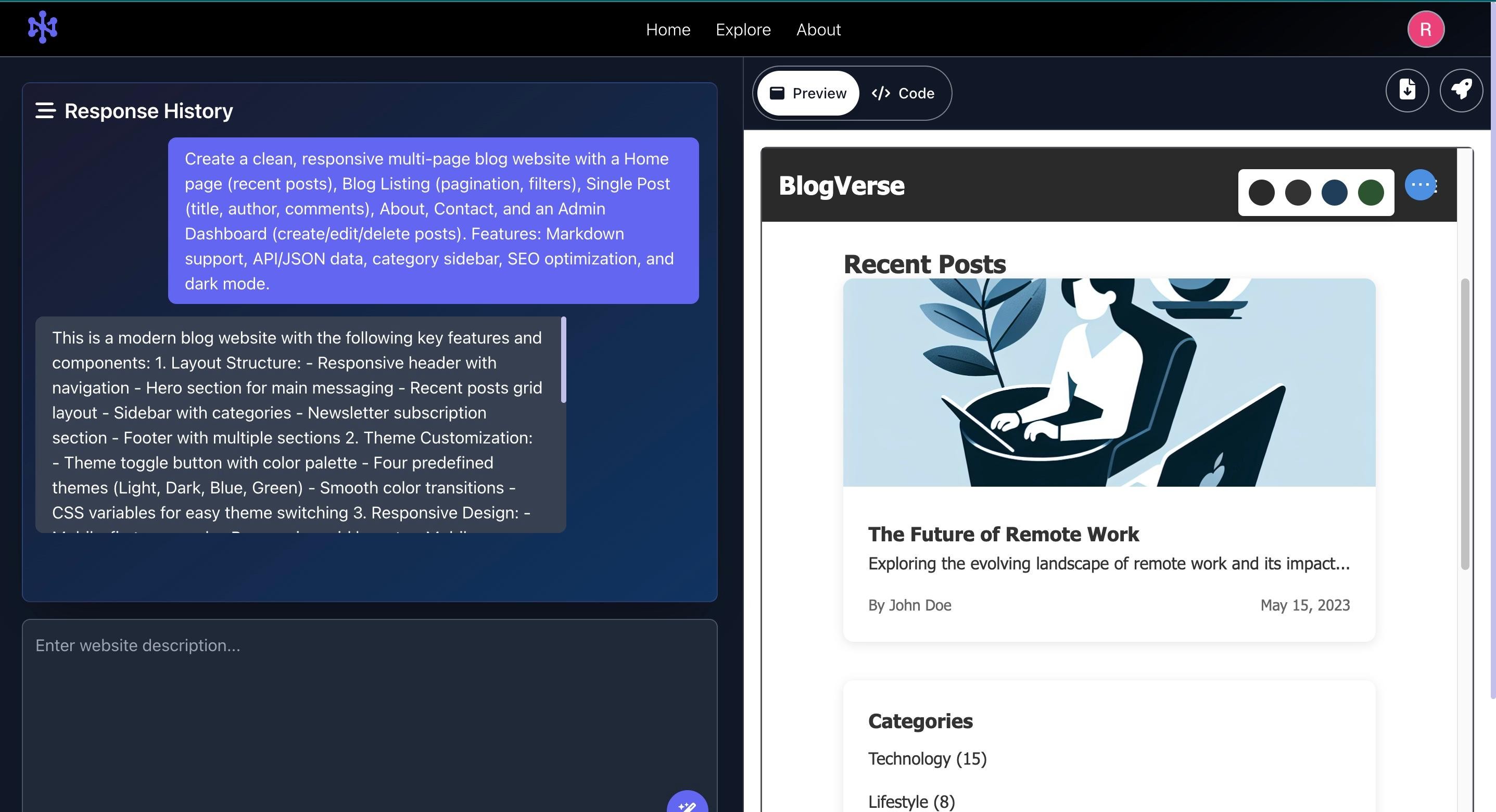1496x812 pixels.
Task: Select the second dark gray theme swatch
Action: pos(1298,192)
